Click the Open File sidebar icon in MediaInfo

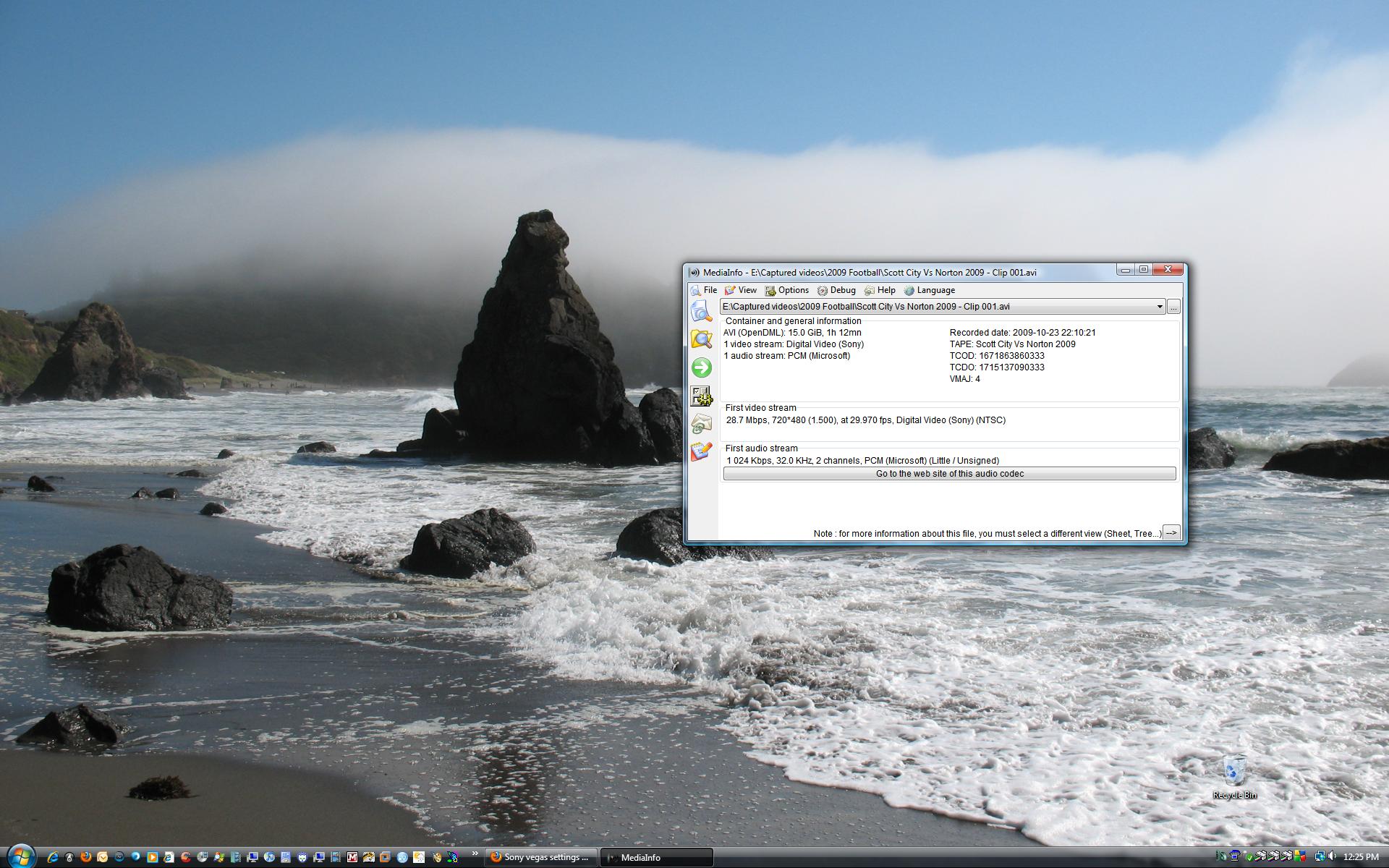point(701,312)
